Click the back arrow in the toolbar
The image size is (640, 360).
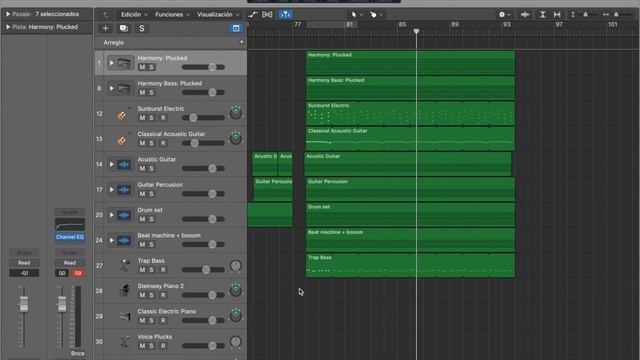click(x=106, y=15)
